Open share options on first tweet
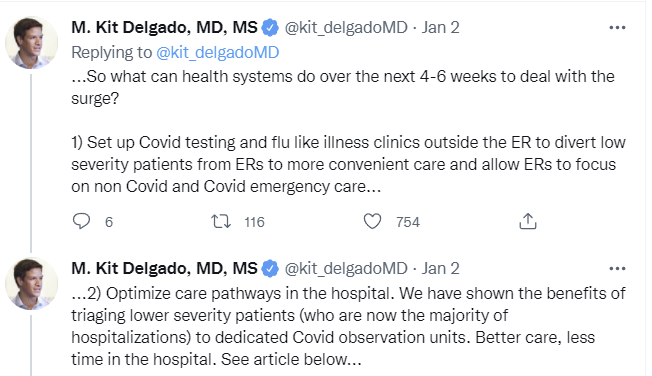Screen dimensions: 652x376 pyautogui.click(x=528, y=221)
